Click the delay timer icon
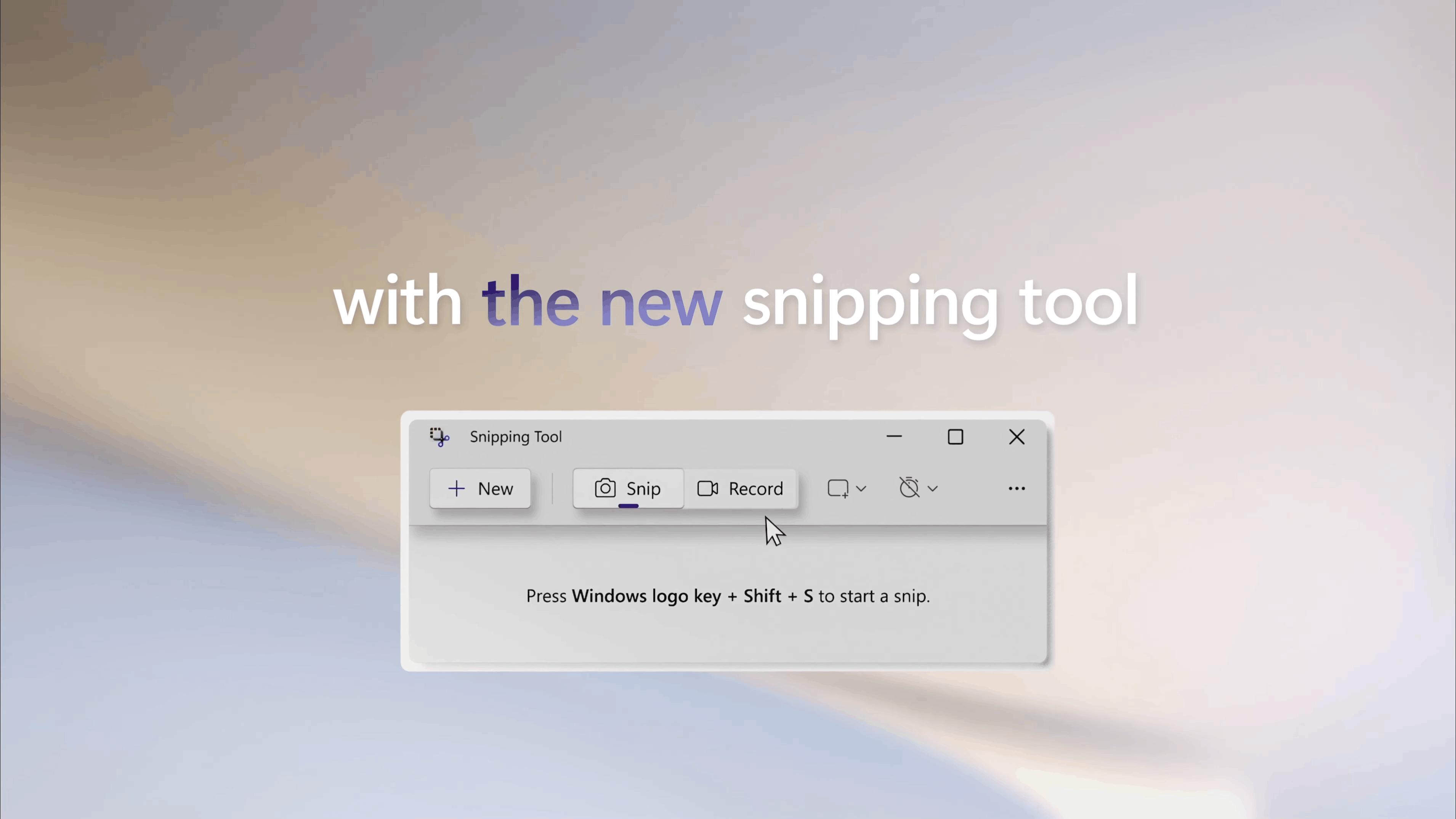The width and height of the screenshot is (1456, 819). 910,488
